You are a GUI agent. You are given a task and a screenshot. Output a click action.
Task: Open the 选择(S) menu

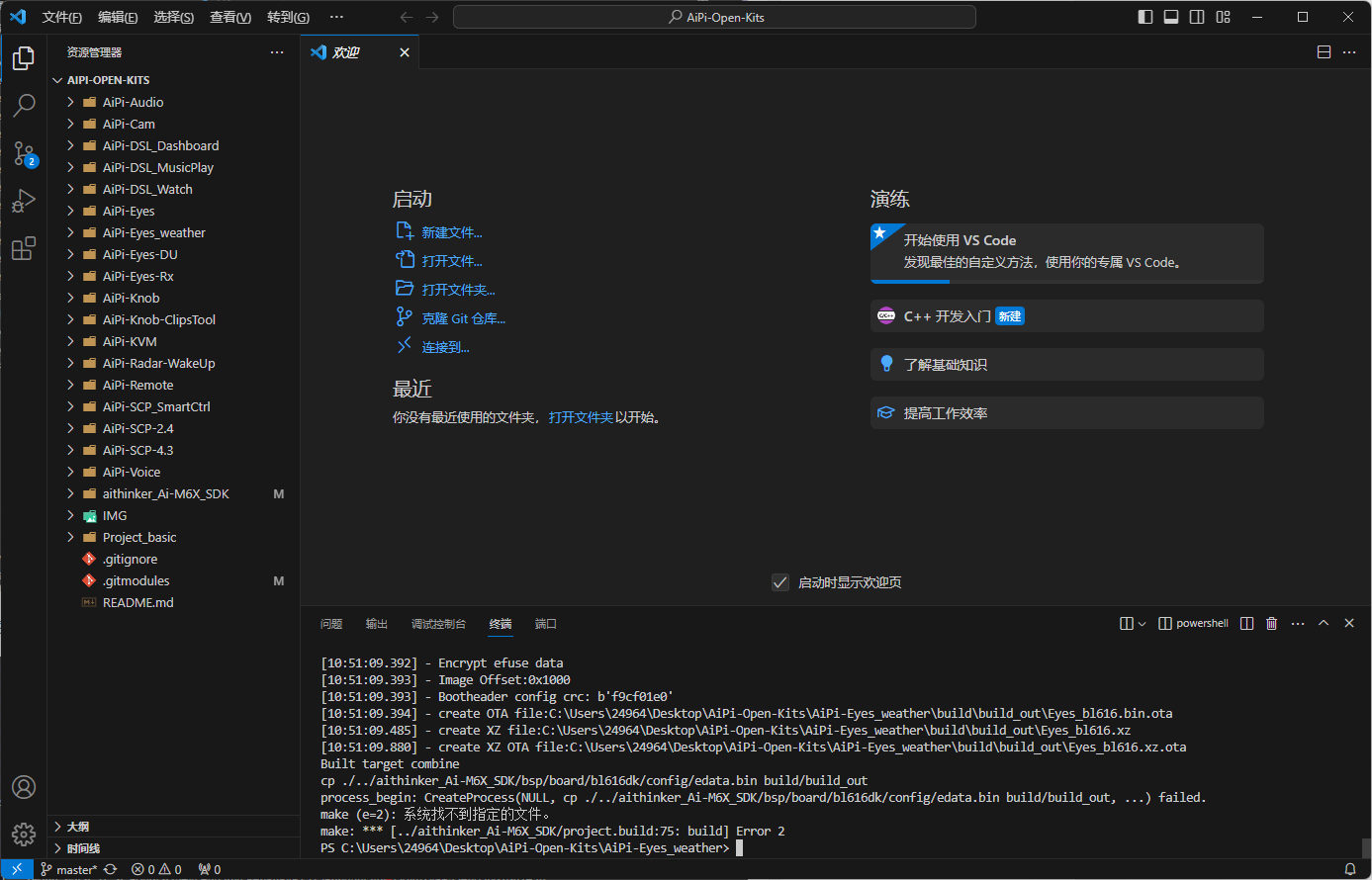(x=174, y=17)
